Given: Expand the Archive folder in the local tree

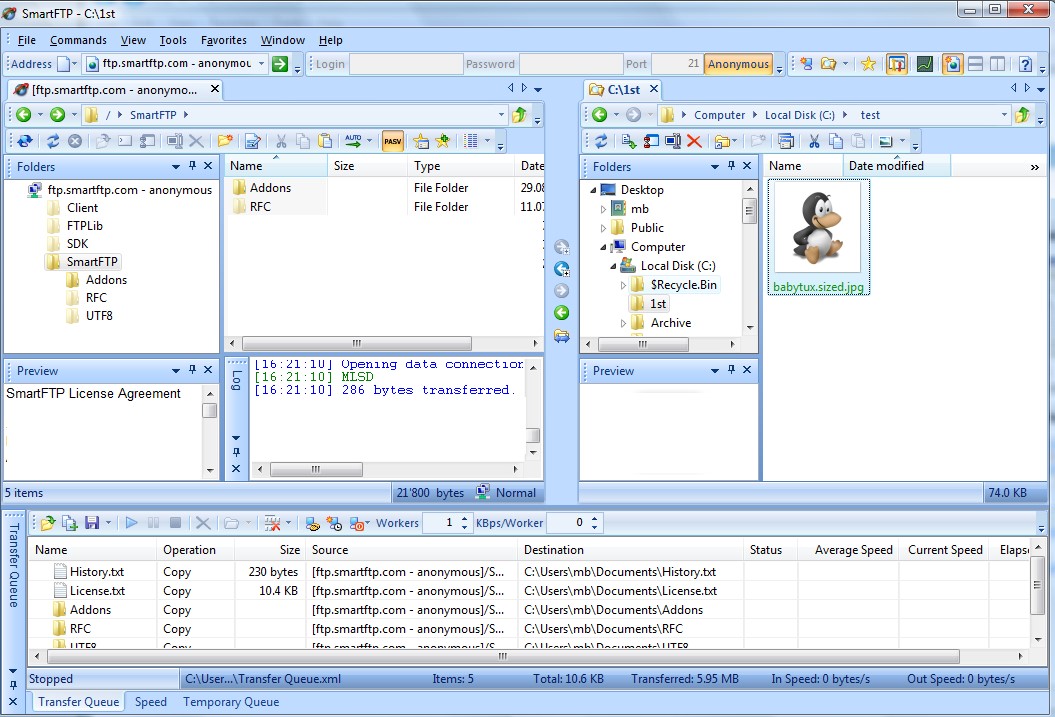Looking at the screenshot, I should point(623,324).
